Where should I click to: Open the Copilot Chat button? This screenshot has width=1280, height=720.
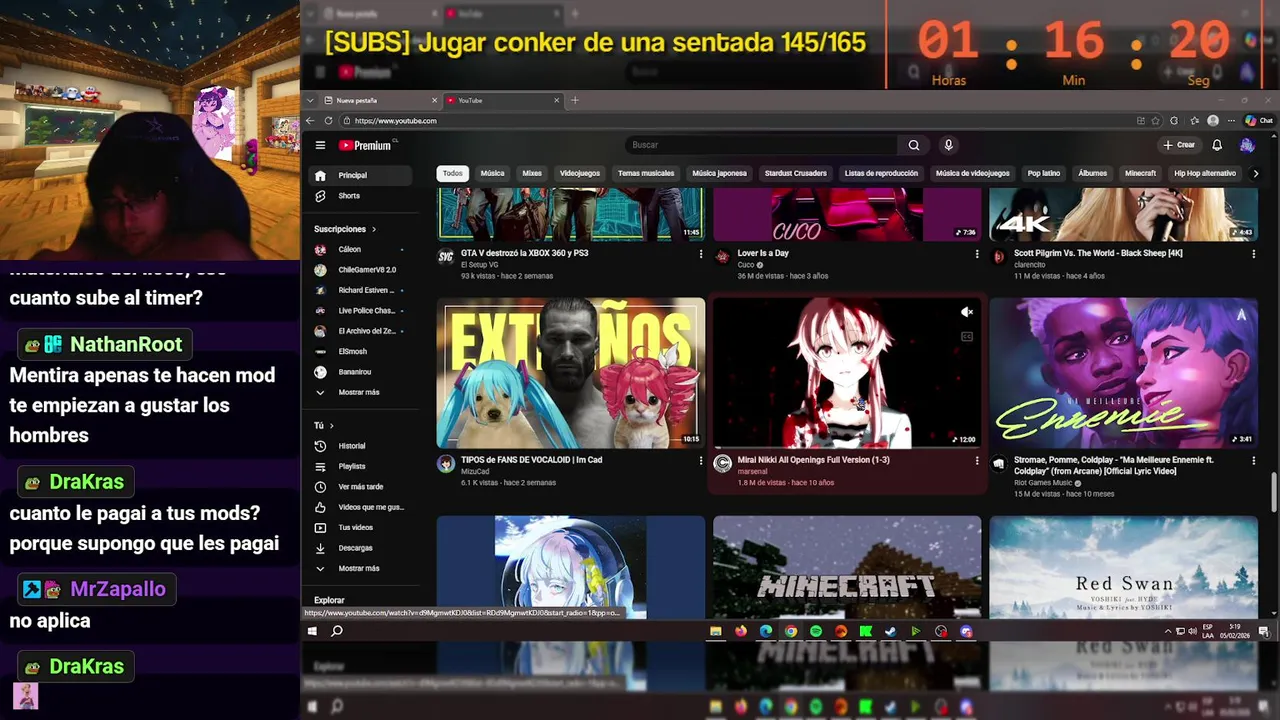pyautogui.click(x=1258, y=120)
